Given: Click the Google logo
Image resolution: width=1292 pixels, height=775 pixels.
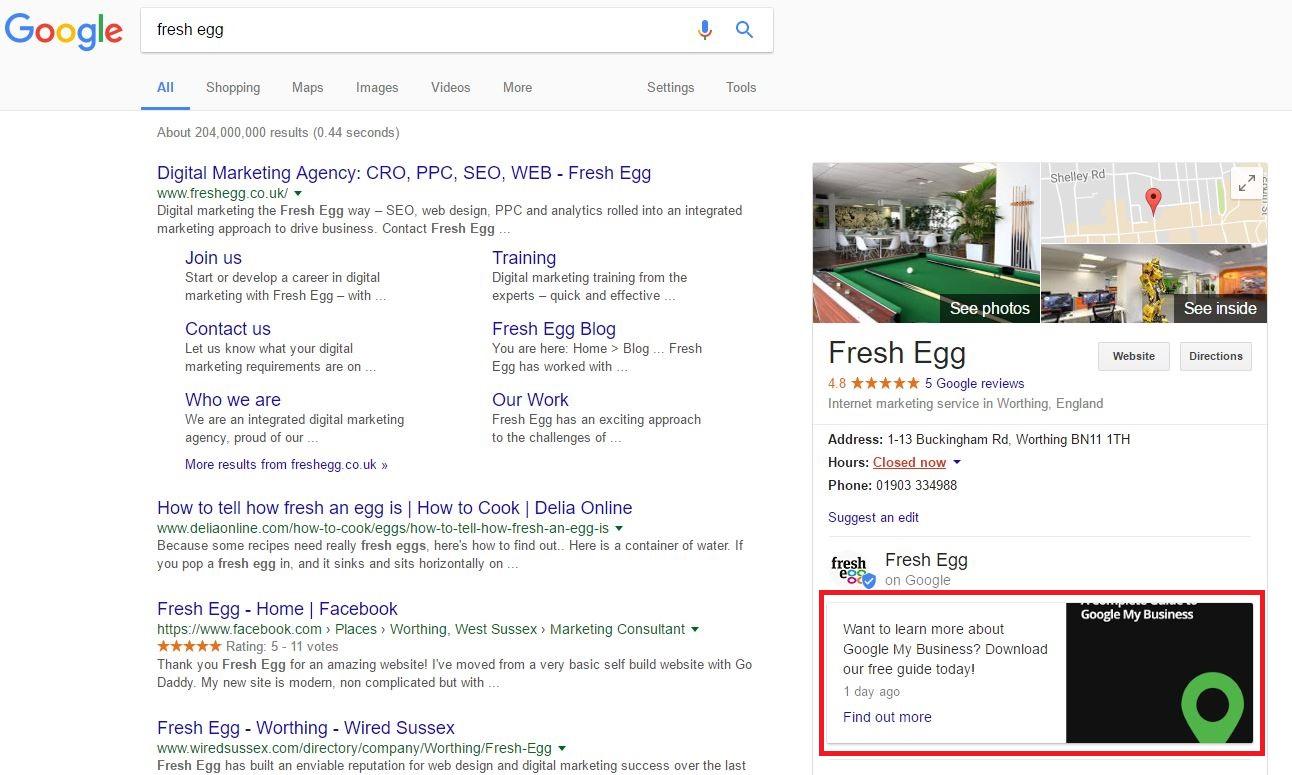Looking at the screenshot, I should pos(64,31).
